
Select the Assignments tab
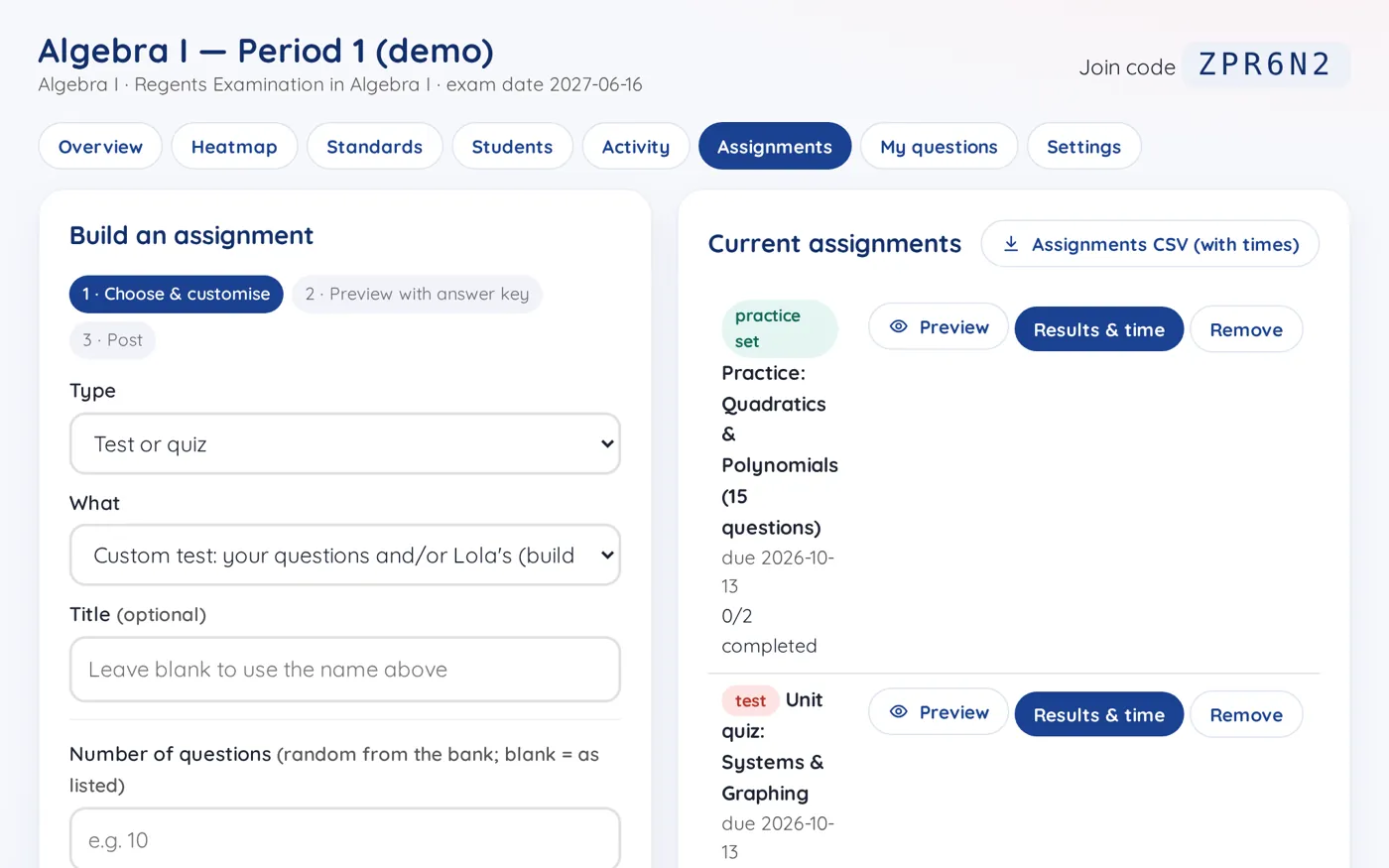coord(775,146)
